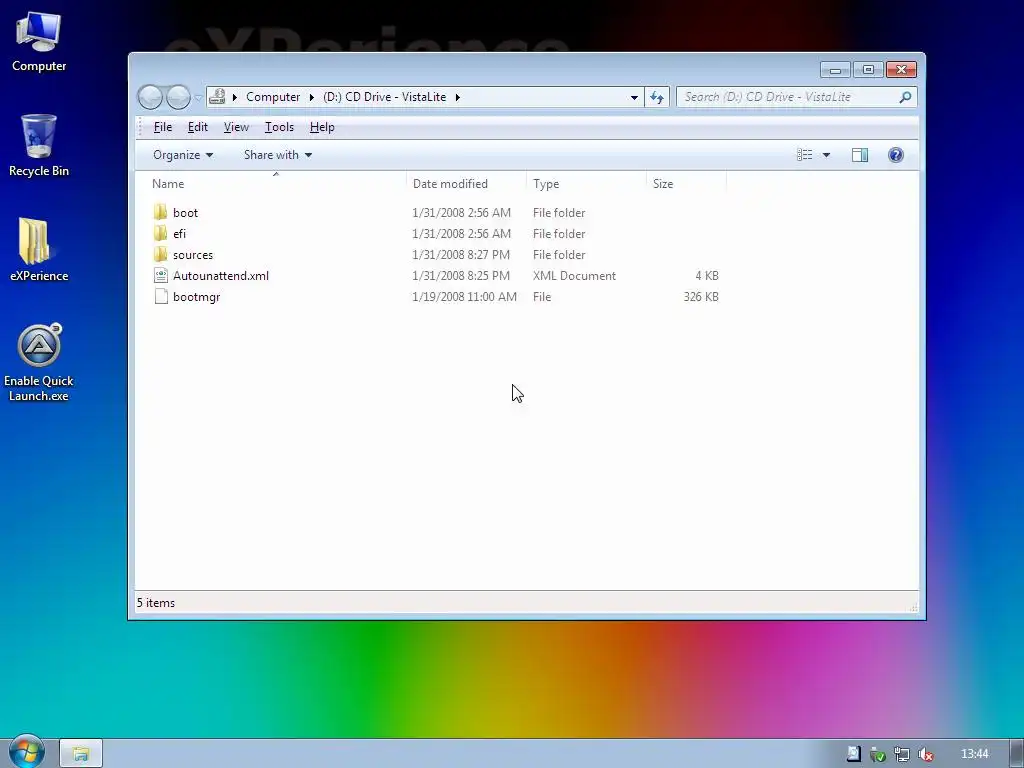The width and height of the screenshot is (1024, 768).
Task: Click the Back navigation arrow button
Action: [150, 97]
